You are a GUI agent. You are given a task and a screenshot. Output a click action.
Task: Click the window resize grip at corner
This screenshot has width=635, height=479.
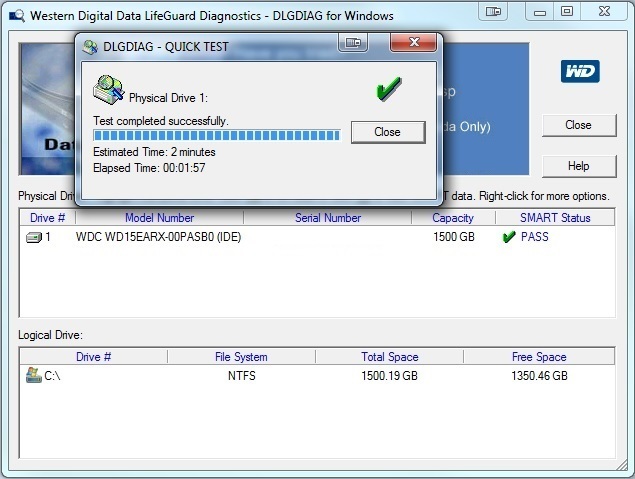coord(622,465)
